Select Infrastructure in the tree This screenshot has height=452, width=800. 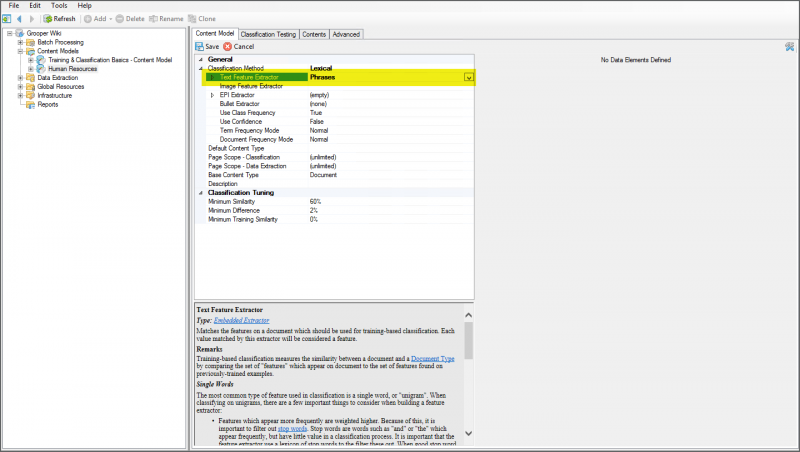55,95
